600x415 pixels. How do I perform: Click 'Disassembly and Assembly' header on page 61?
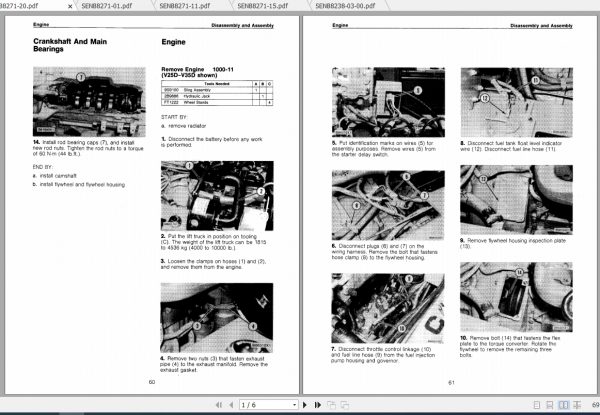[541, 26]
